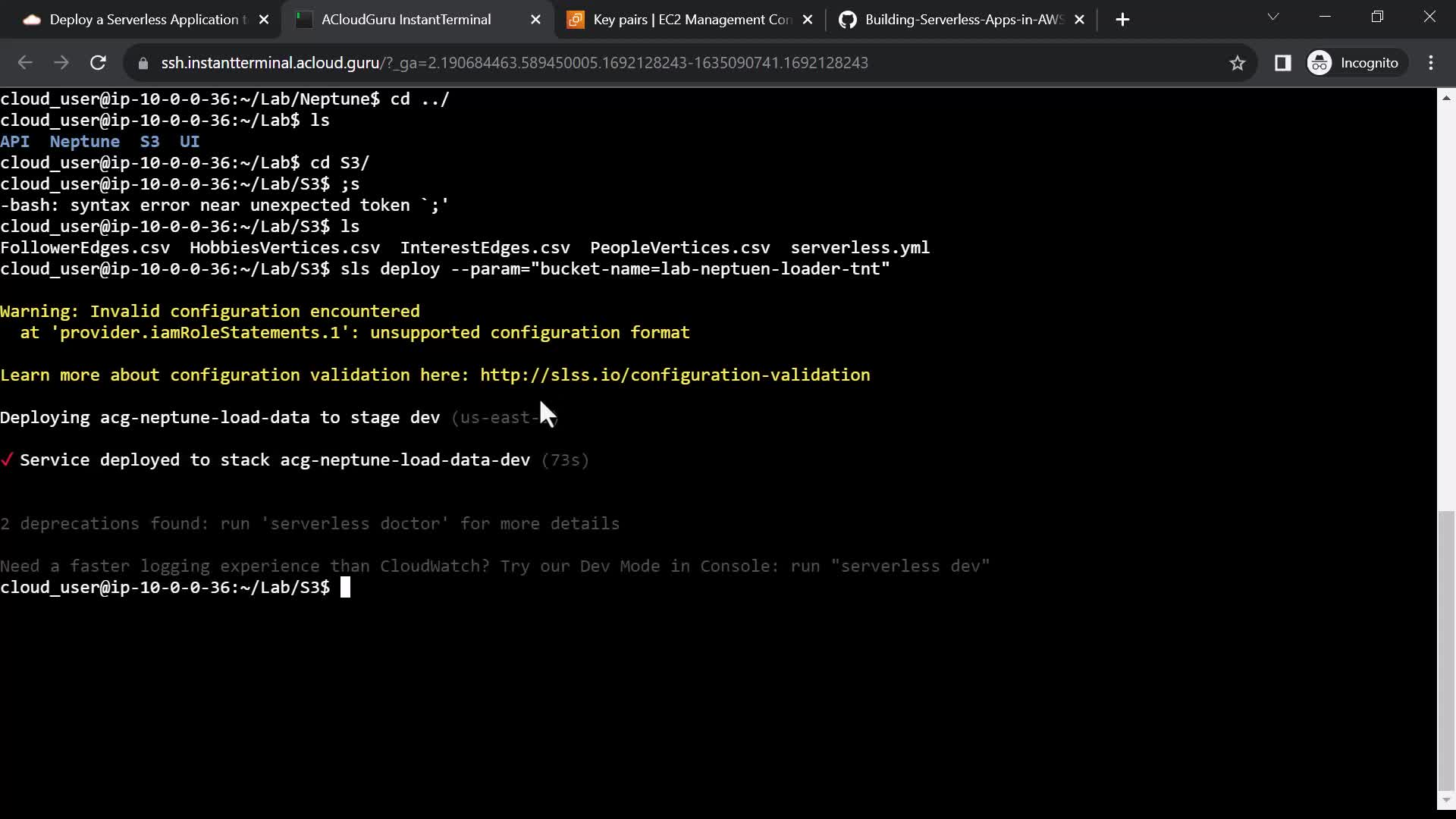The image size is (1456, 819).
Task: Open Chrome three-dot menu
Action: click(1431, 63)
